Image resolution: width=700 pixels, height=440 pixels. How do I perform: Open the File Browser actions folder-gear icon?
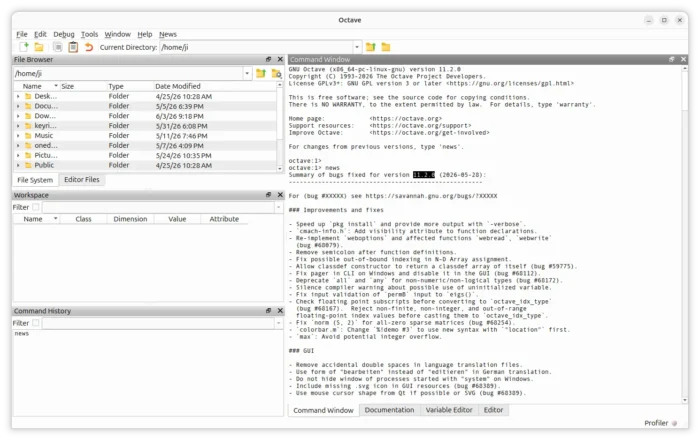[x=276, y=73]
